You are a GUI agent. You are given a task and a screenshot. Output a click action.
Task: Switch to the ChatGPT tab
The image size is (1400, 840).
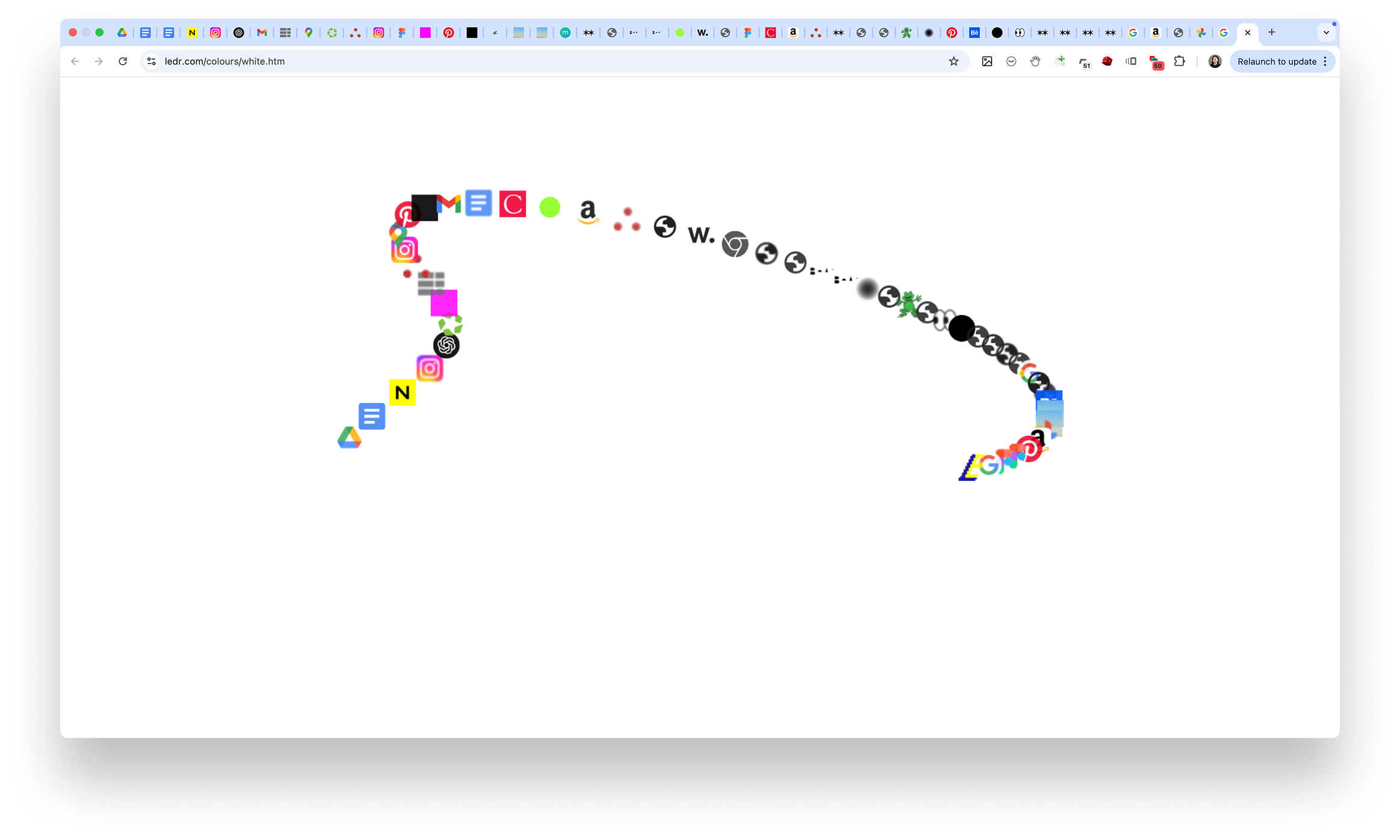tap(239, 32)
